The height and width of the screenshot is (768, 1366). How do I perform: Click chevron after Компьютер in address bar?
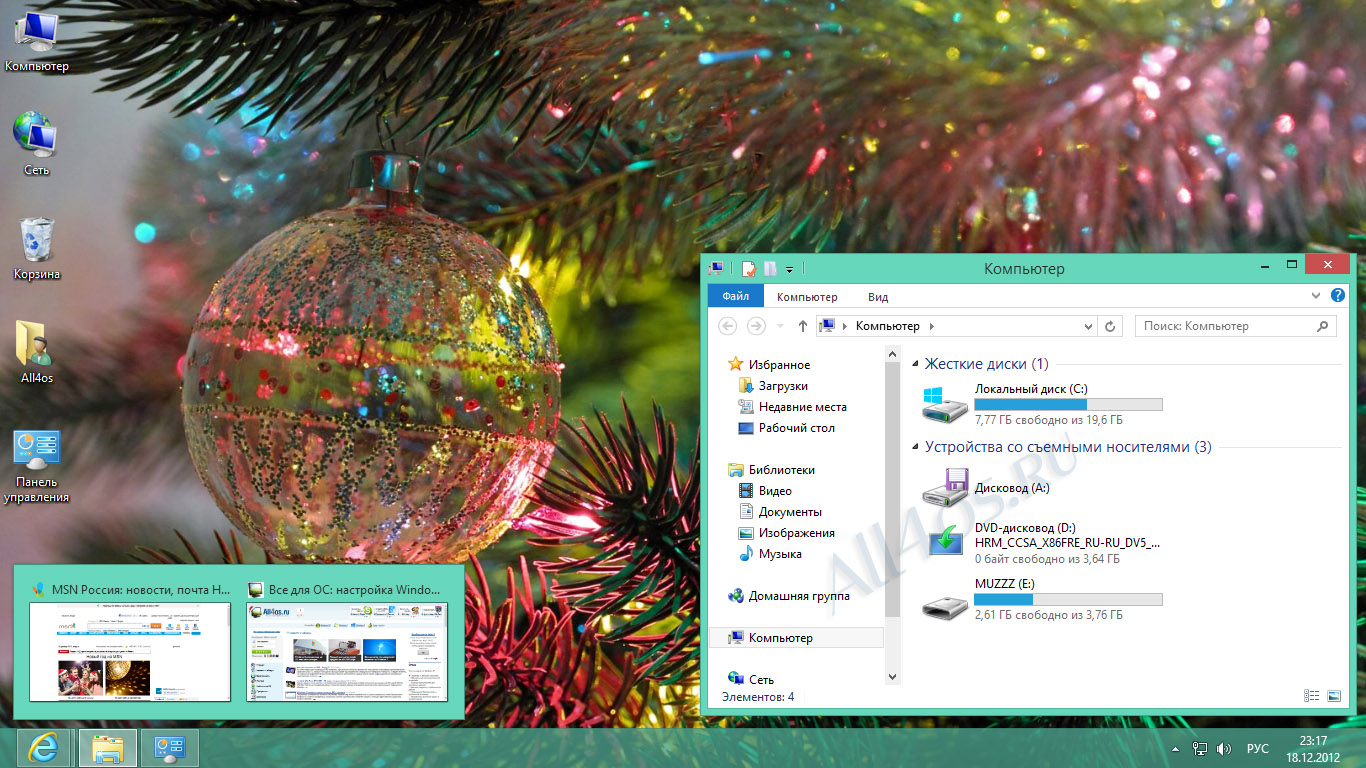point(932,326)
